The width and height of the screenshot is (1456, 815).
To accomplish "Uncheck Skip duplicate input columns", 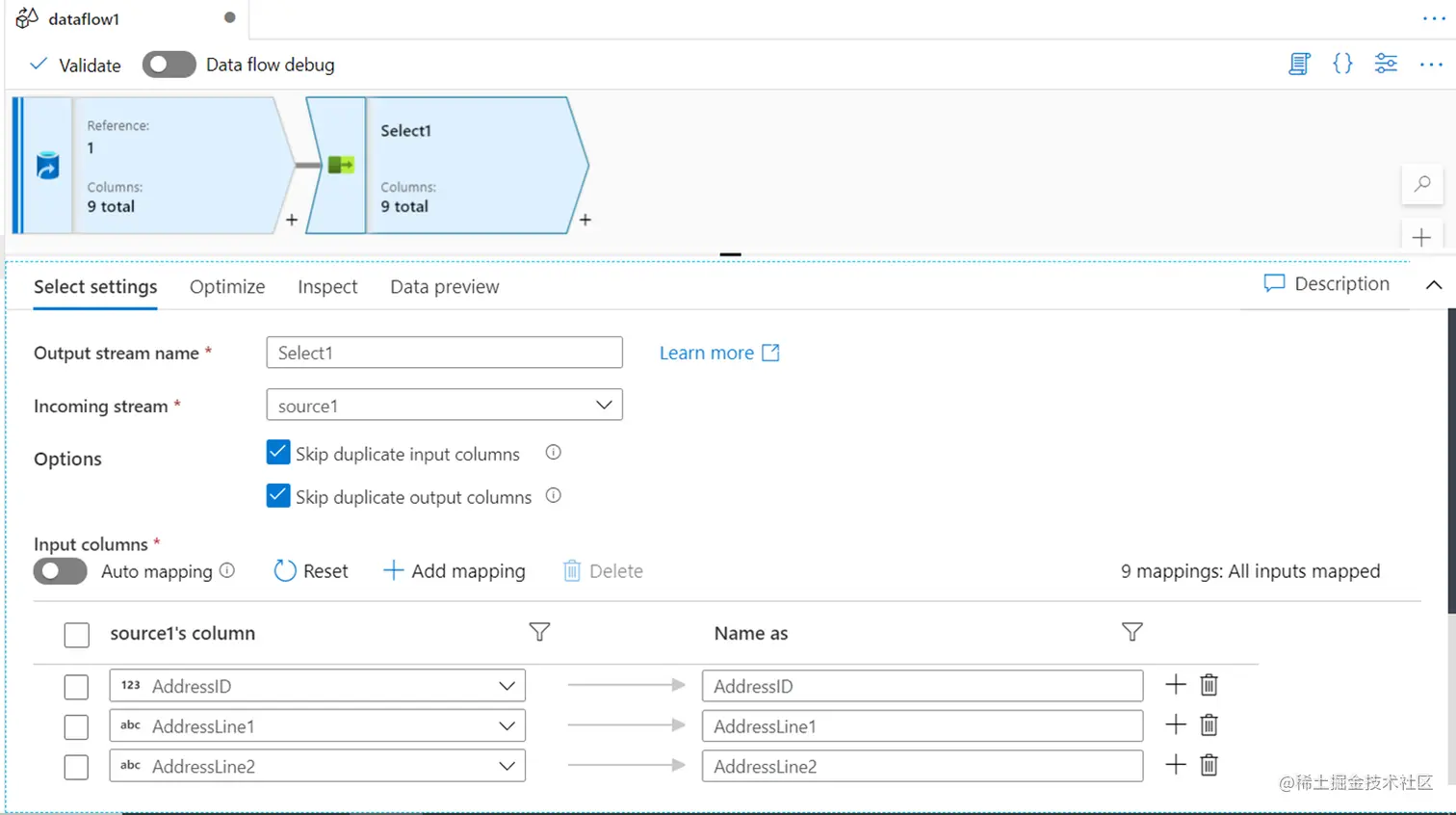I will pos(278,453).
